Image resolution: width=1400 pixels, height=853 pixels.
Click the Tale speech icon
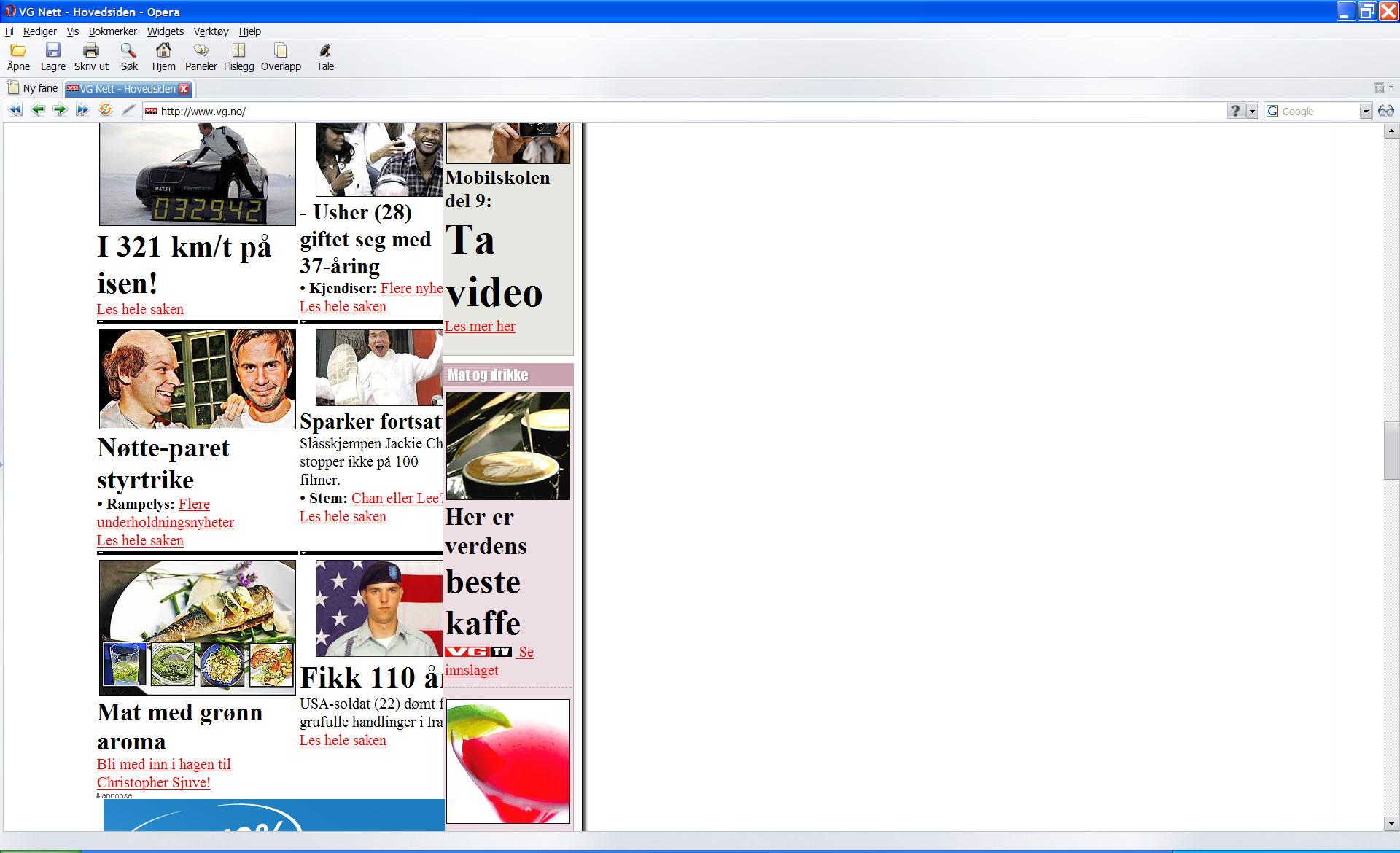pos(325,50)
